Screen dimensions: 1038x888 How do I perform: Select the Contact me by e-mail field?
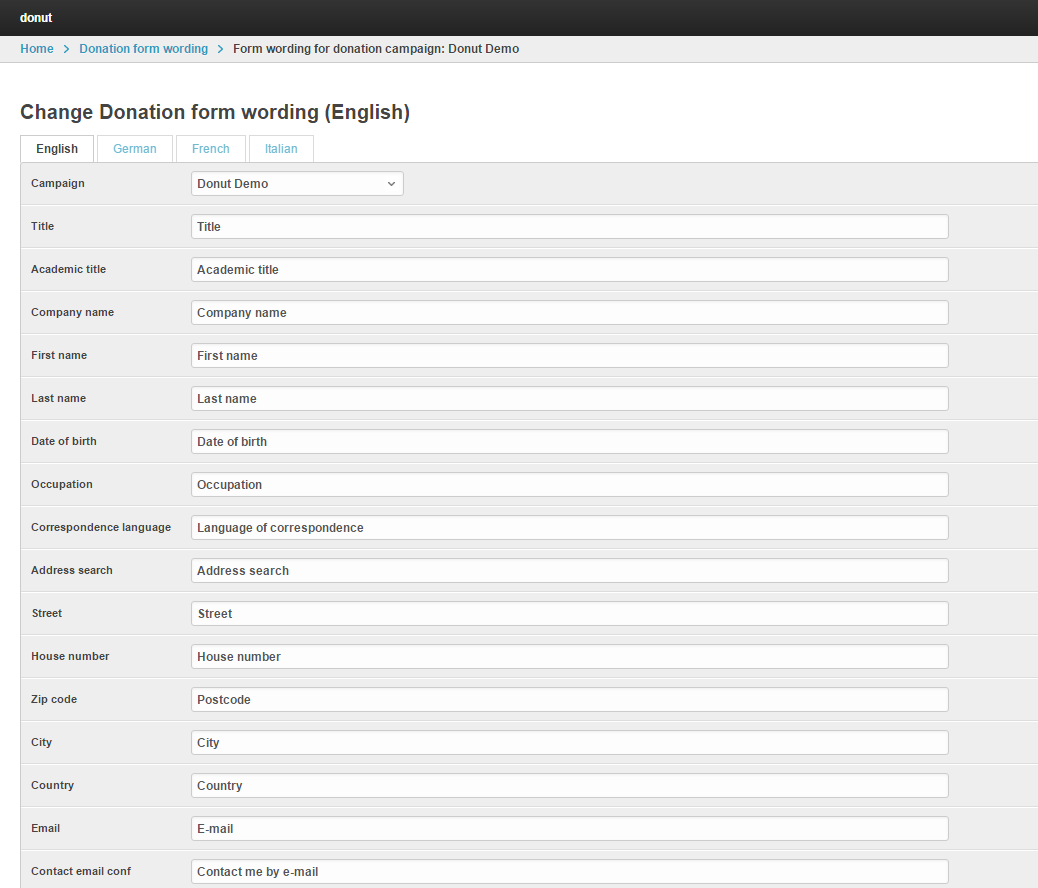(x=569, y=871)
